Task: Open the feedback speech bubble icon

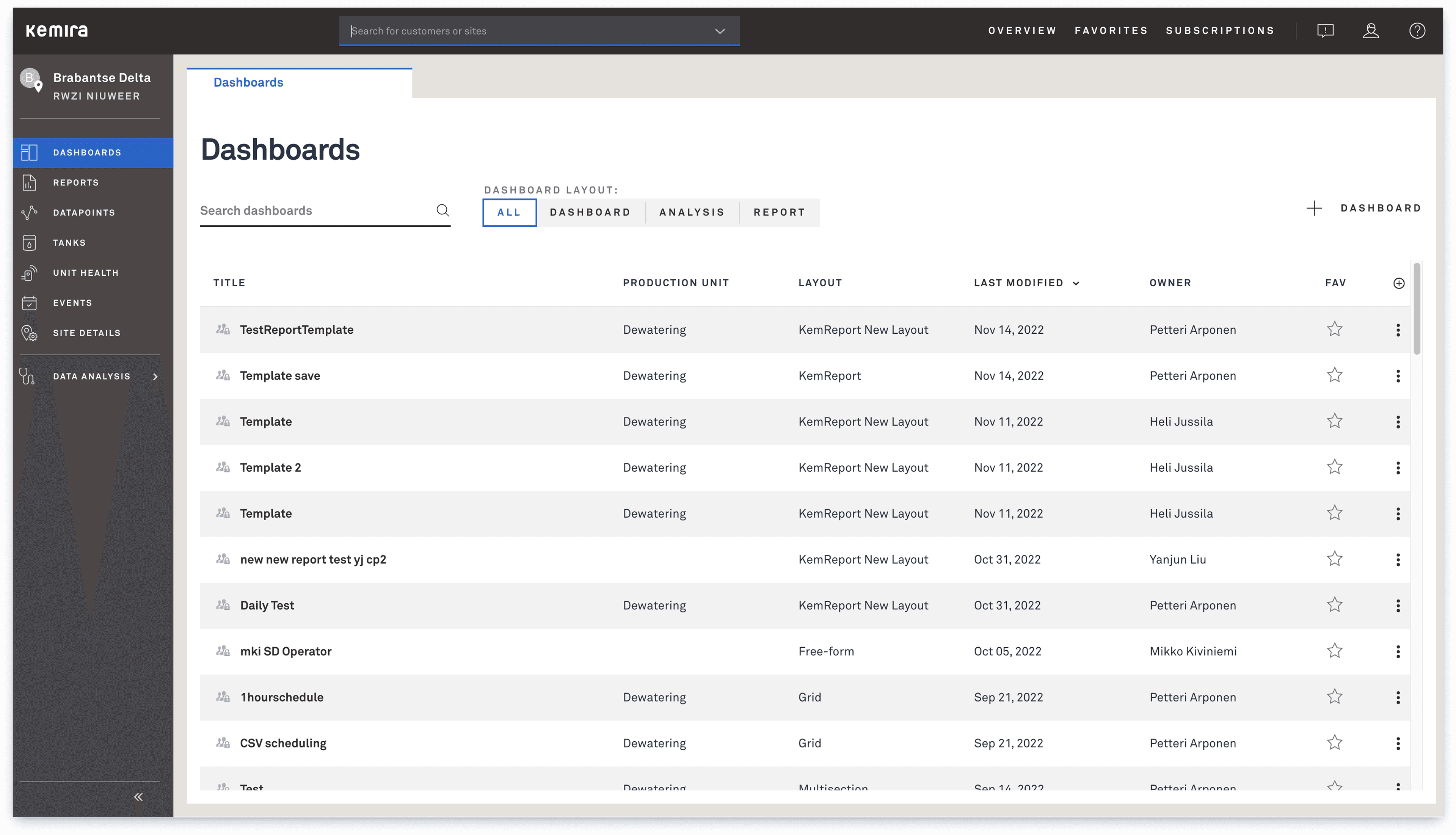Action: point(1325,30)
